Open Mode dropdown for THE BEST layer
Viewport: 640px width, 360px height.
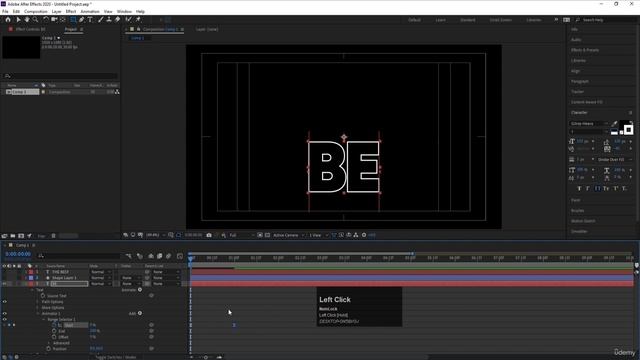point(101,272)
